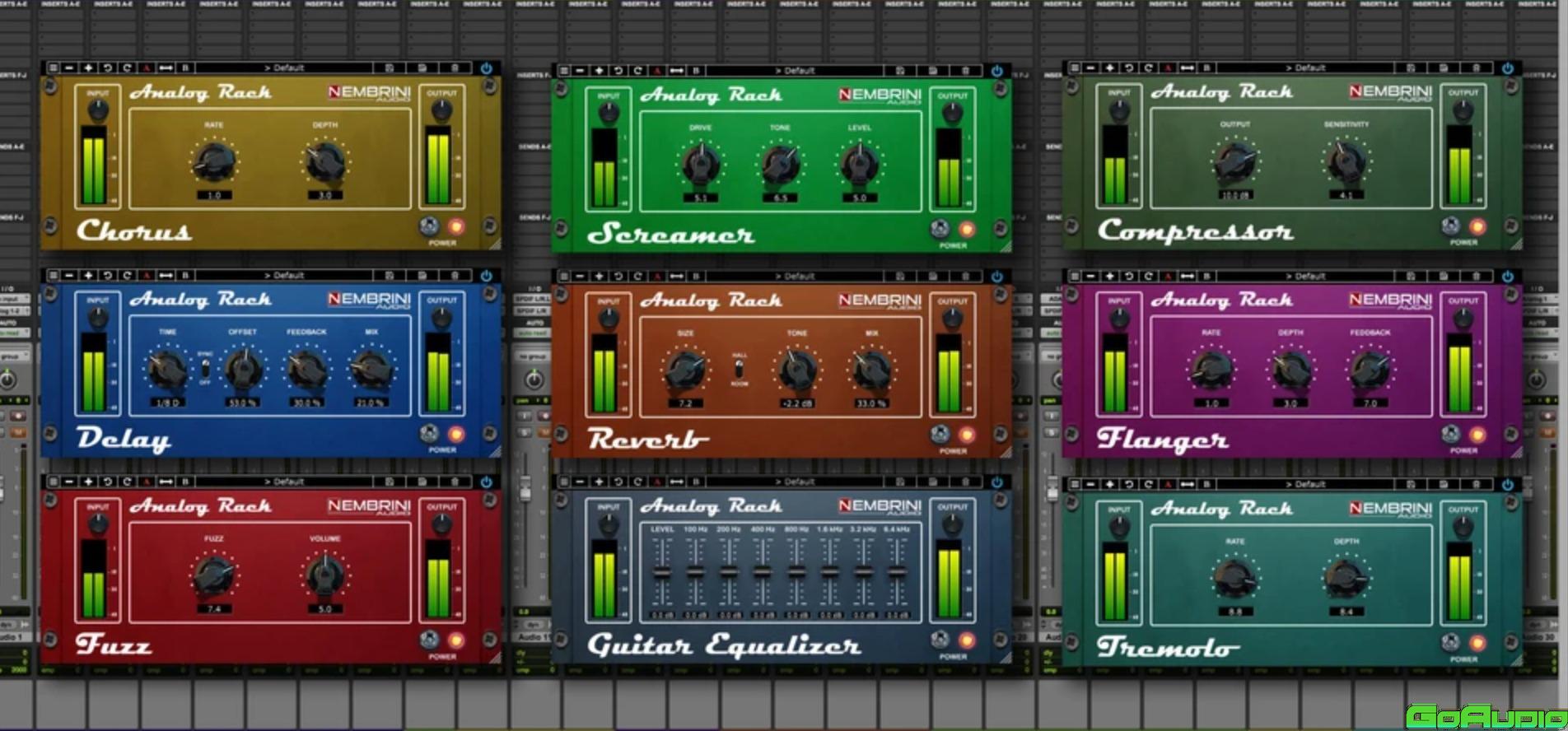Click the Output gain knob on Compressor
Image resolution: width=1568 pixels, height=731 pixels.
point(1463,110)
